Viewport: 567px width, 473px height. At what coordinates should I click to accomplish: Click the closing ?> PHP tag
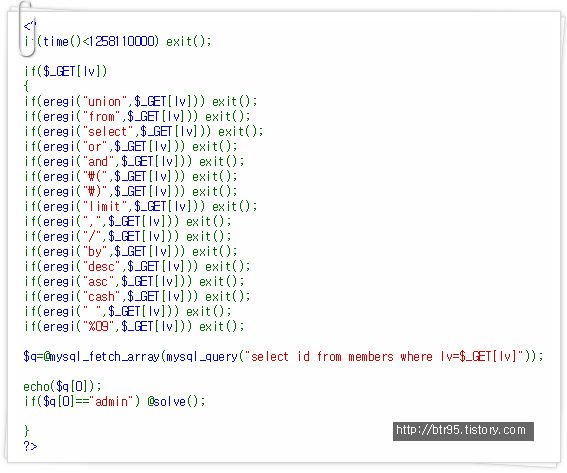[x=30, y=447]
